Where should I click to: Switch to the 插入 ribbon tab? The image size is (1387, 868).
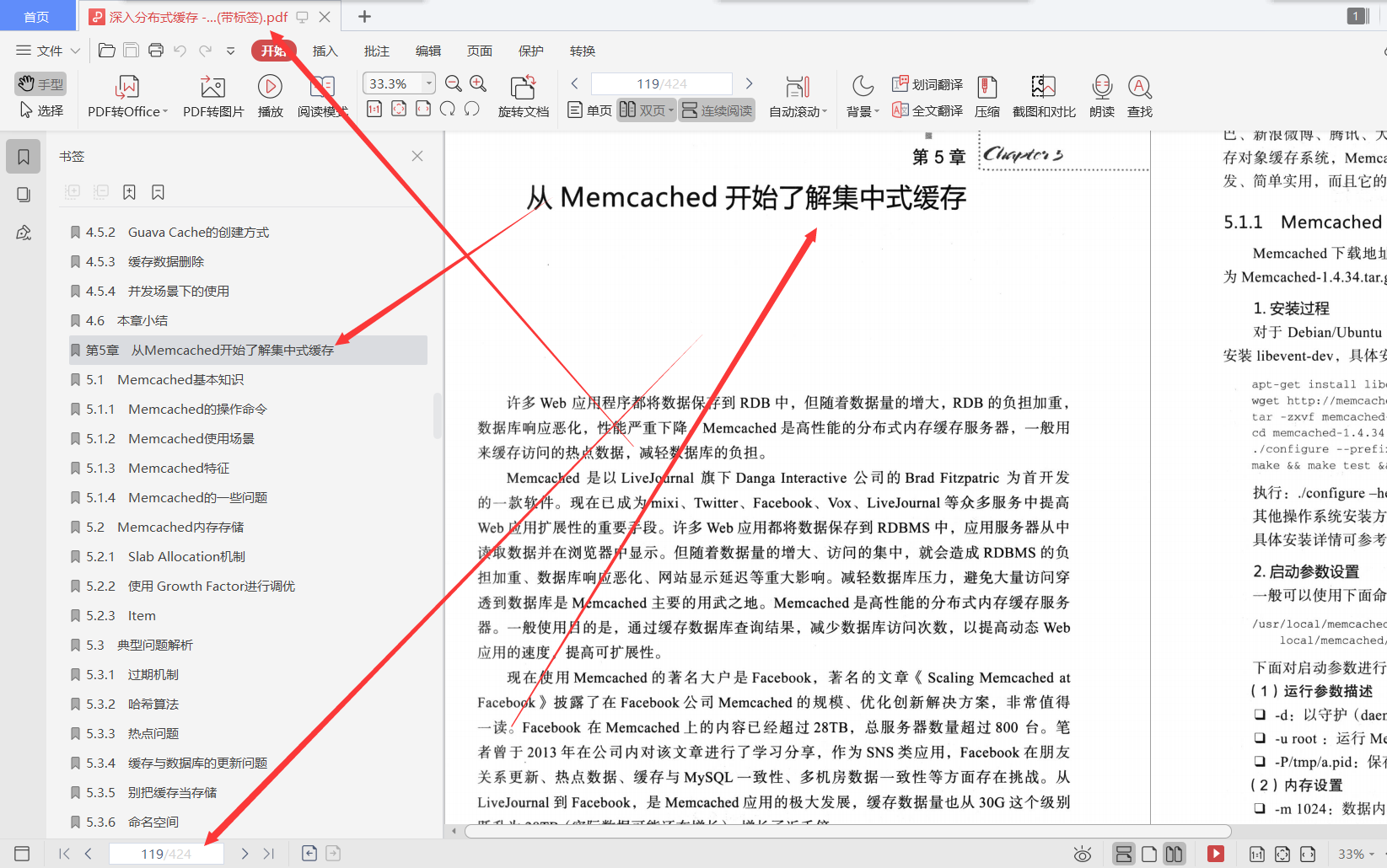pyautogui.click(x=325, y=51)
